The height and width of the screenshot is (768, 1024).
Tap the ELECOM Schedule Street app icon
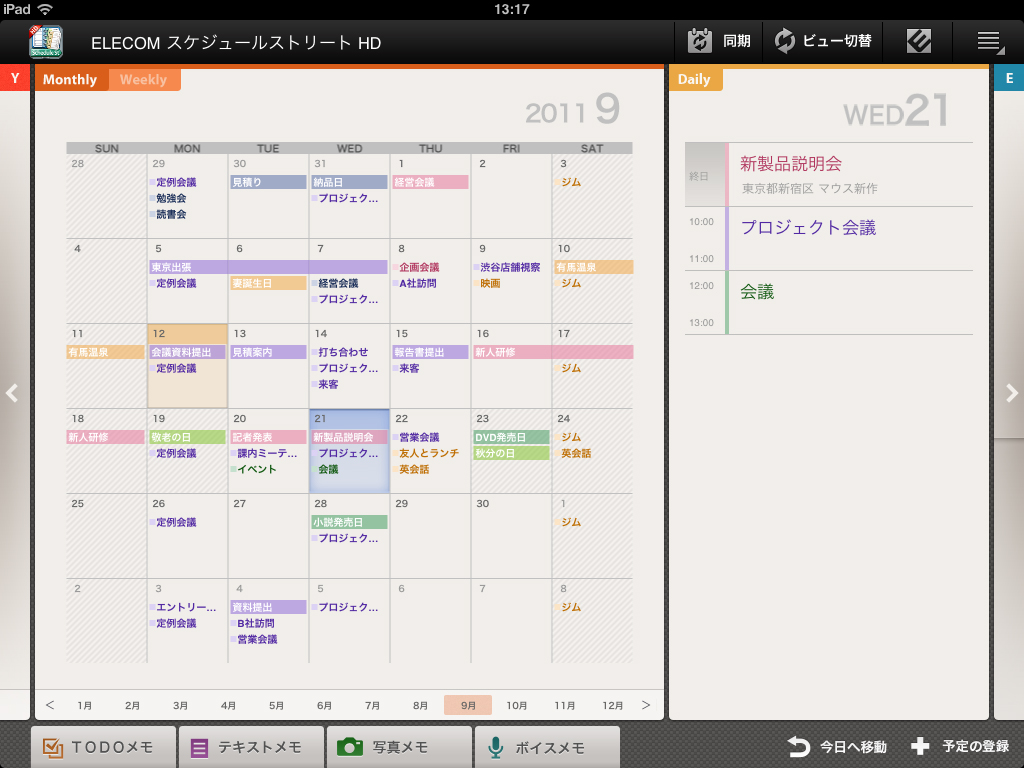pos(46,42)
